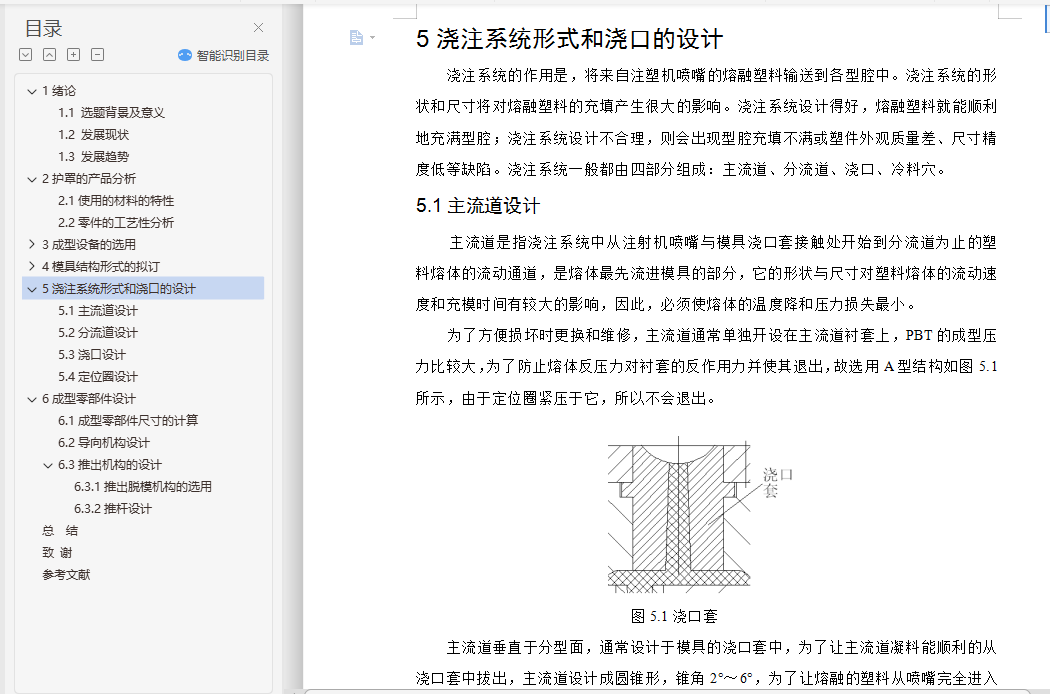The width and height of the screenshot is (1050, 694).
Task: Go to 1.1 选题背景及意义
Action: (x=111, y=113)
